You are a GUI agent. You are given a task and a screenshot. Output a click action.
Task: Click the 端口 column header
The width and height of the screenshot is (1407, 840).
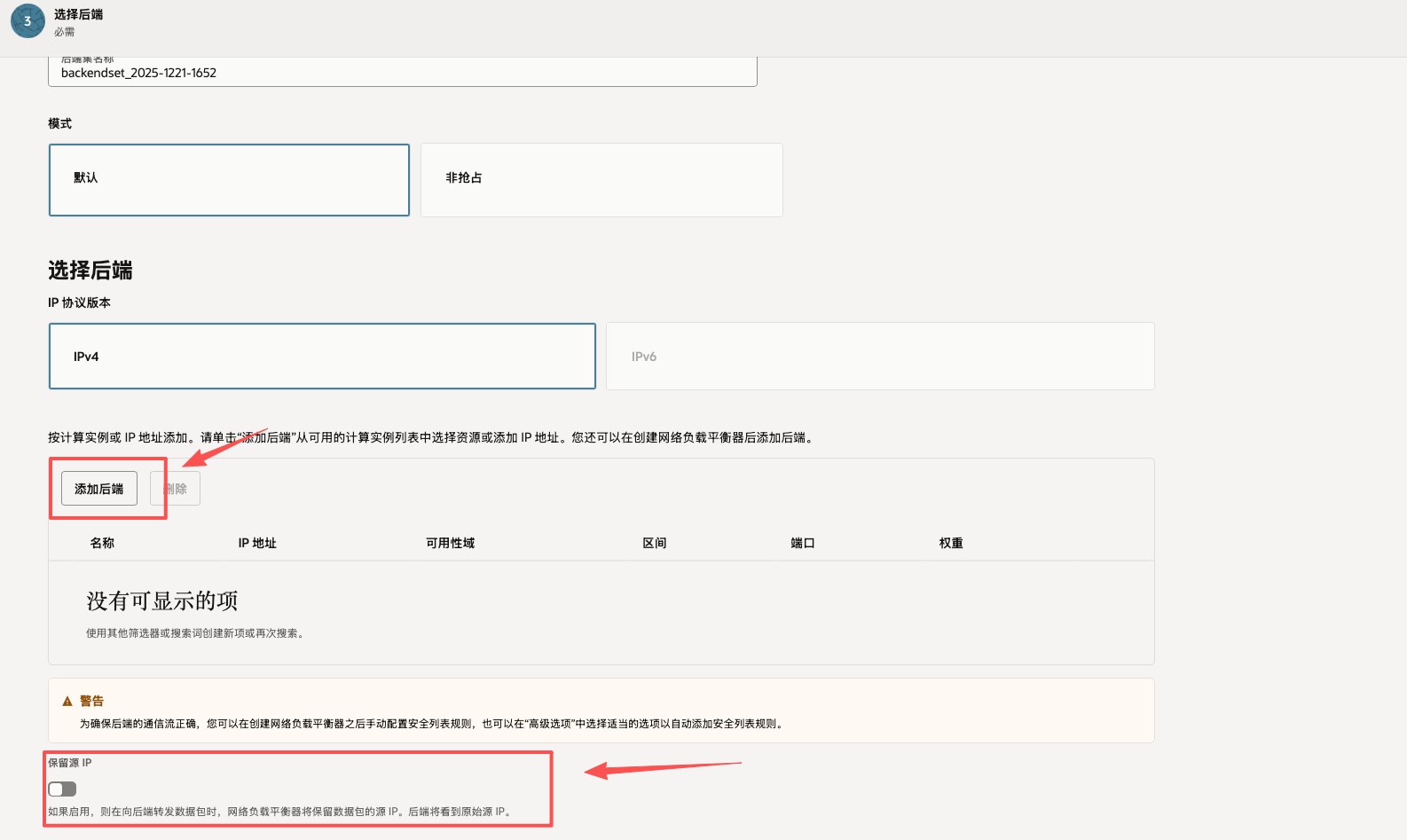click(803, 543)
